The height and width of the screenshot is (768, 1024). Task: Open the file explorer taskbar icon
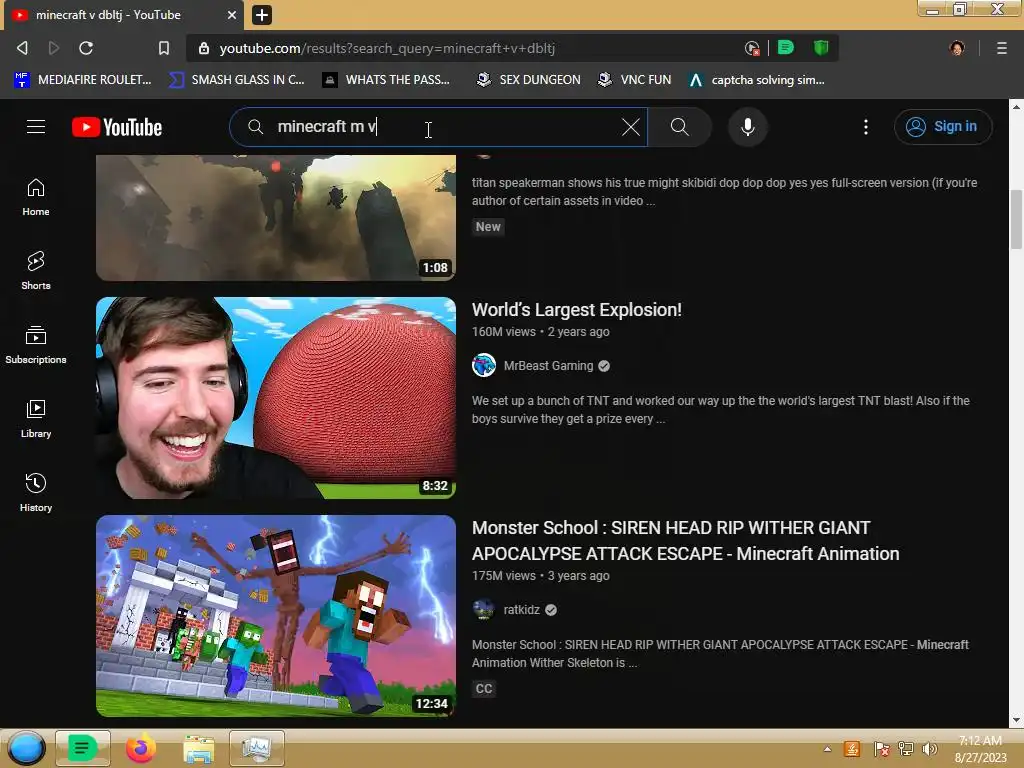(x=199, y=748)
